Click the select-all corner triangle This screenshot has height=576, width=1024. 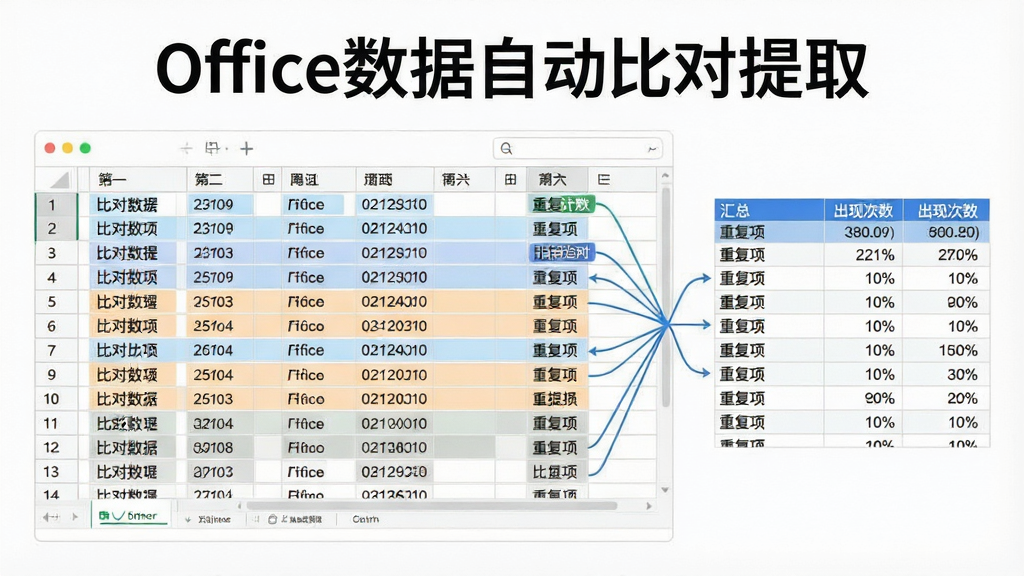point(59,180)
